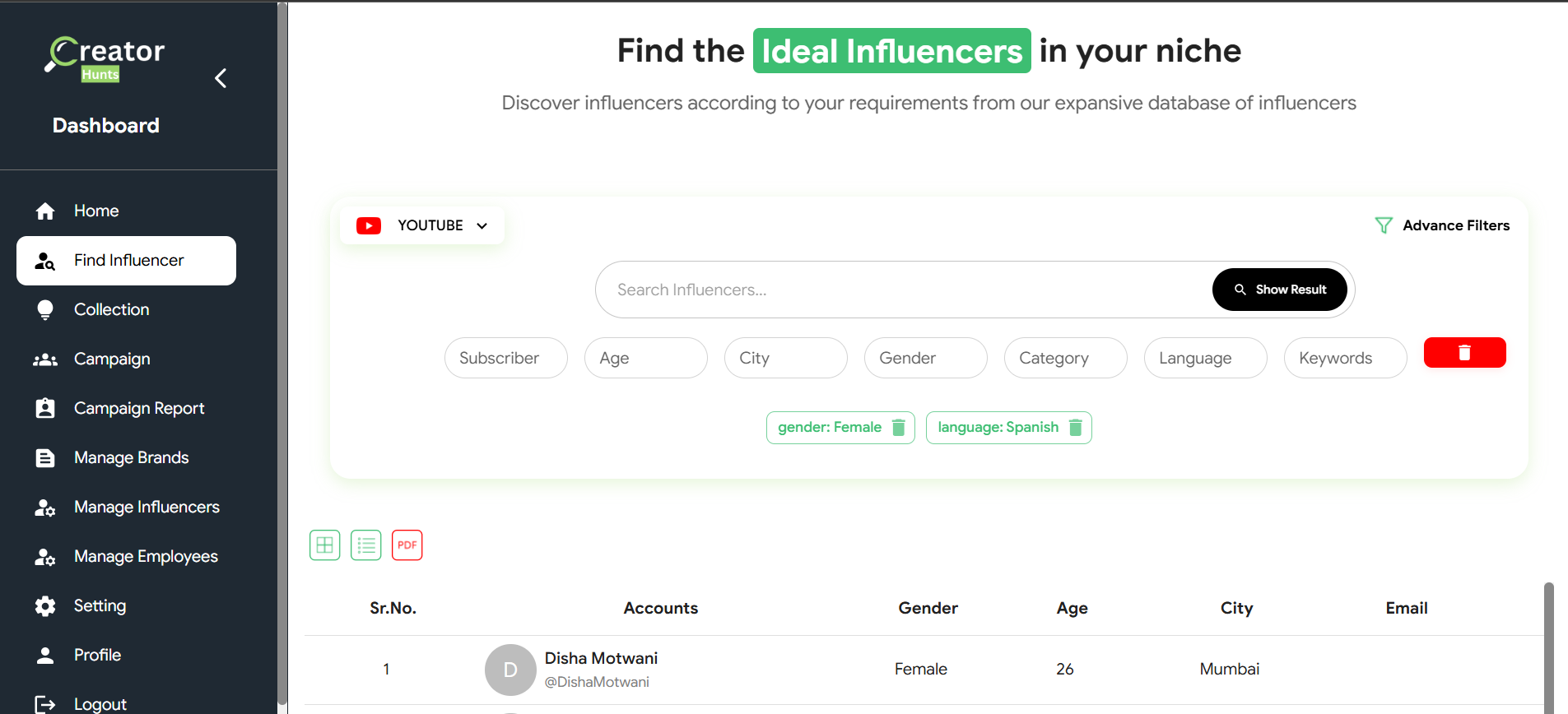Open the Category filter dropdown

coord(1065,357)
